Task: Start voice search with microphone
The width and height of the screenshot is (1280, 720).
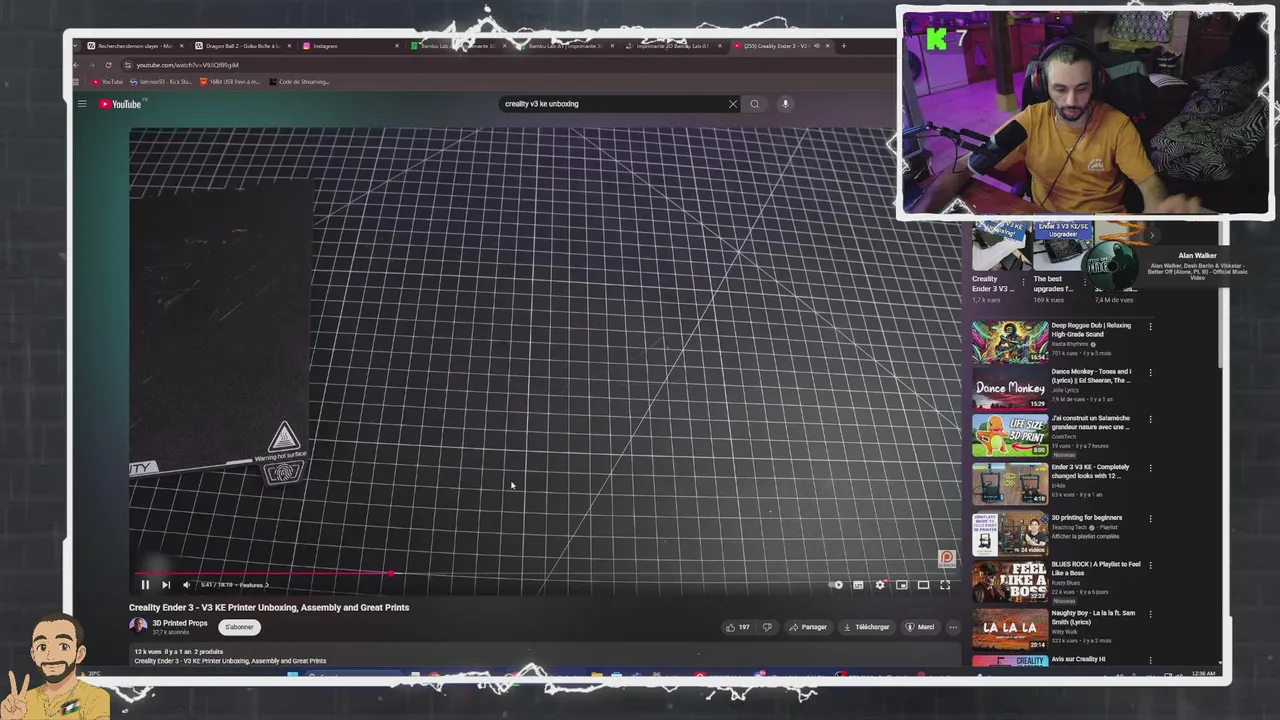Action: click(785, 104)
